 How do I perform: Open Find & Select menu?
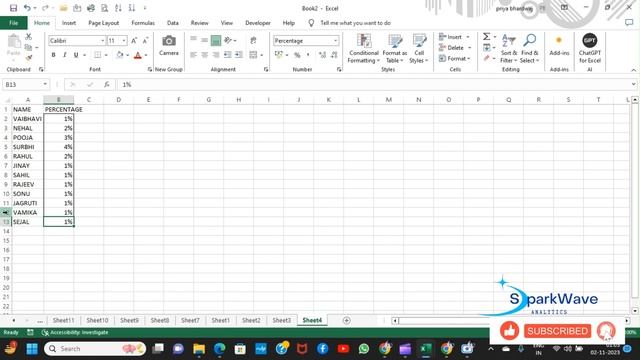click(x=529, y=49)
